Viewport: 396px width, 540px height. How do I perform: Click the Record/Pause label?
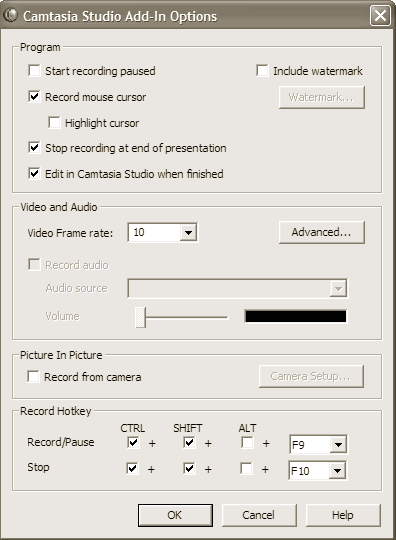(61, 442)
